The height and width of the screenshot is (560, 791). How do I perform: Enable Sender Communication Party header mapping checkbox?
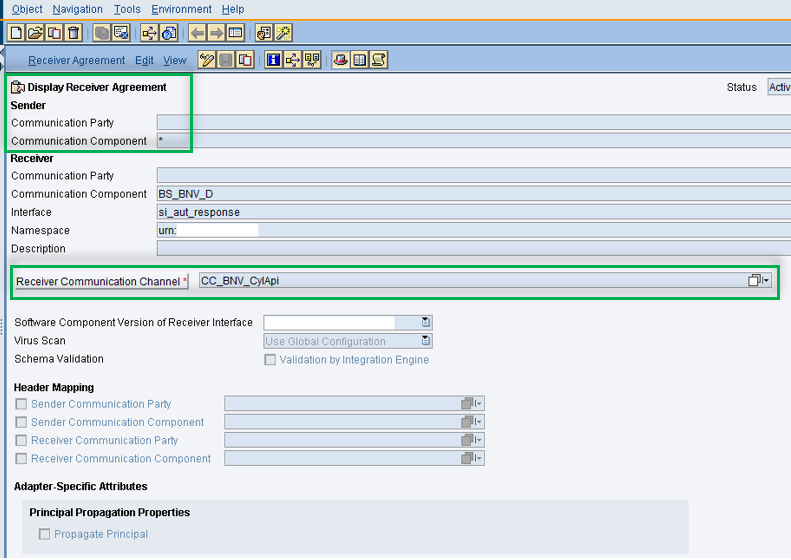[x=21, y=404]
